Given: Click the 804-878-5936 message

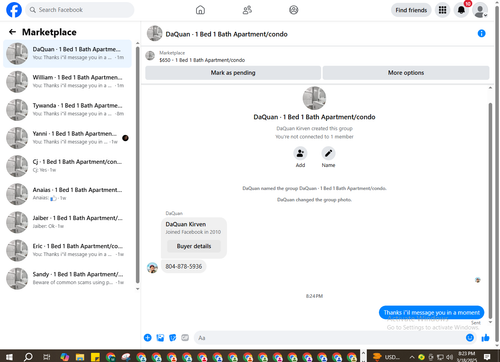Looking at the screenshot, I should (184, 266).
